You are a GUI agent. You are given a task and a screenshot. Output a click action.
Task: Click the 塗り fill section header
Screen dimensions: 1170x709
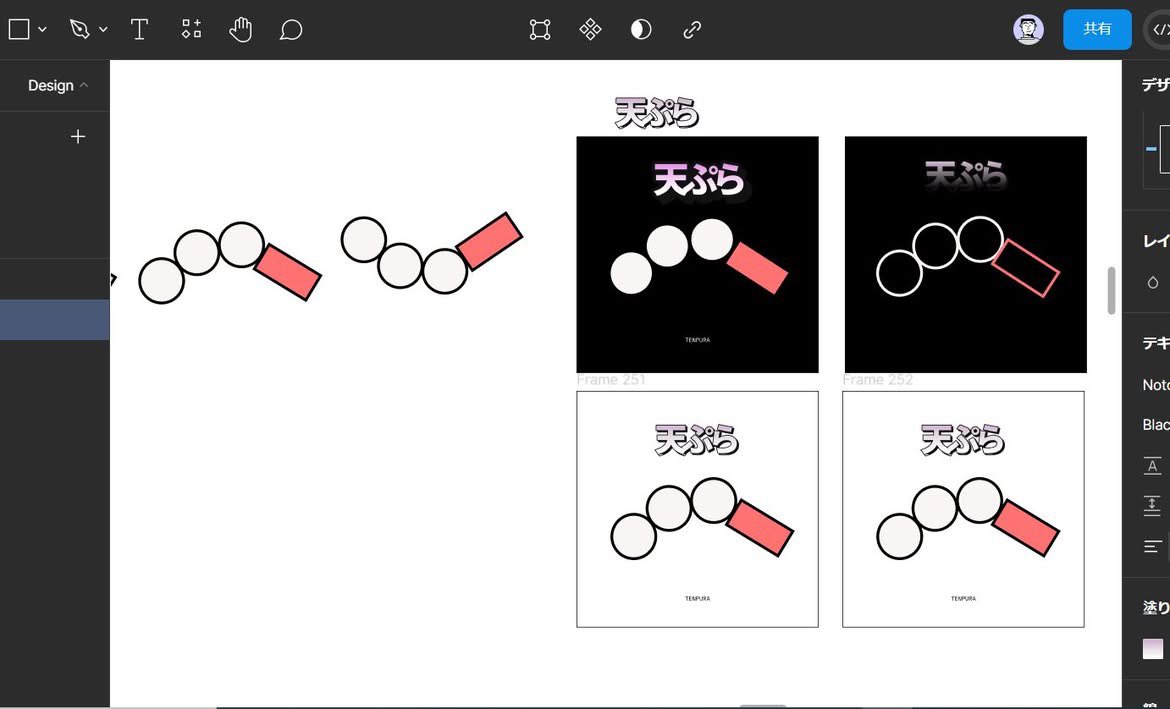[1156, 608]
